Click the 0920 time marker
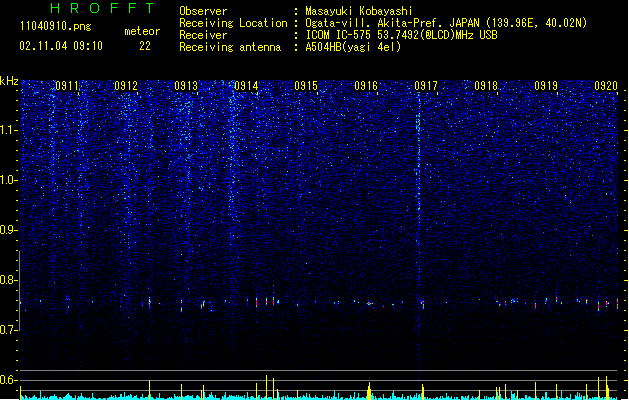 [606, 86]
